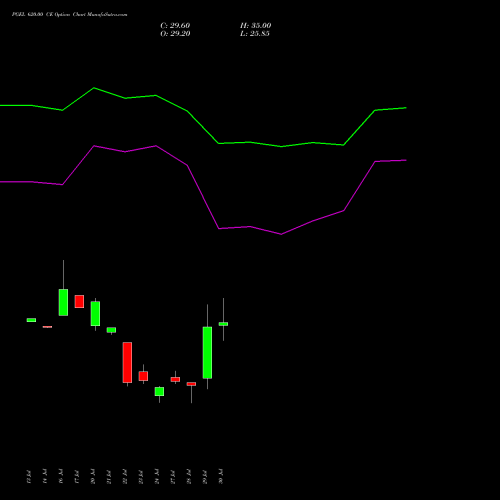
Task: Click the open value O: 29.20
Action: [175, 34]
